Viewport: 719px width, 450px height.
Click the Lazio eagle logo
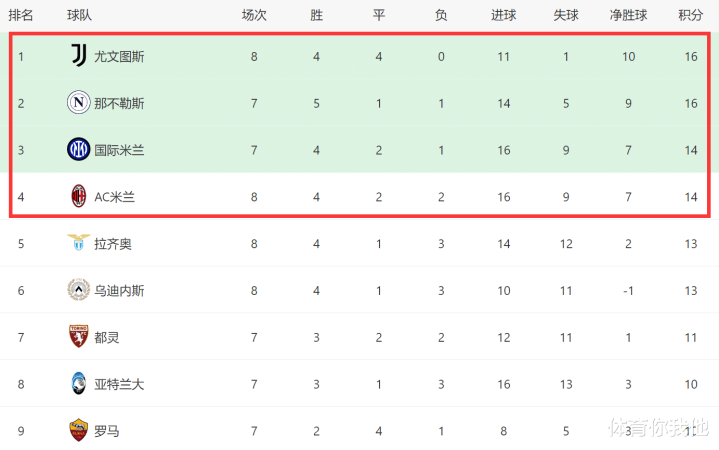click(78, 242)
